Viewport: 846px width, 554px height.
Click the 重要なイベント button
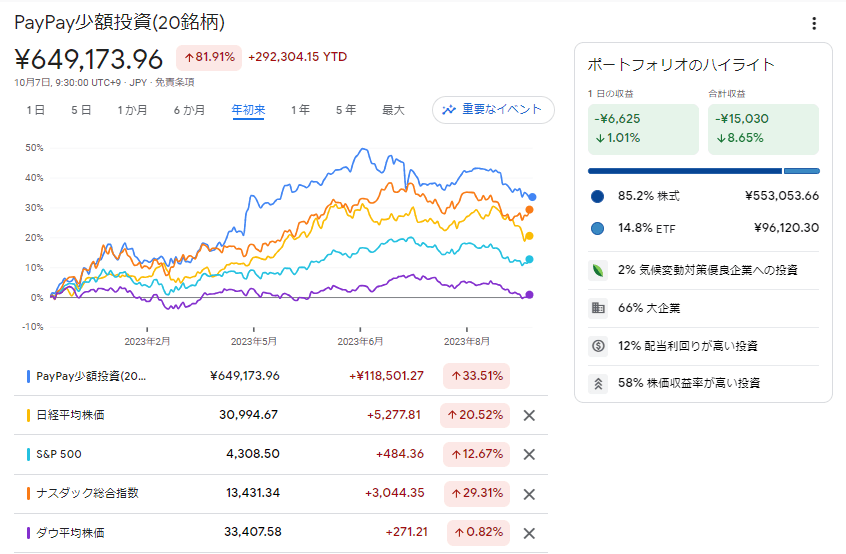(493, 110)
